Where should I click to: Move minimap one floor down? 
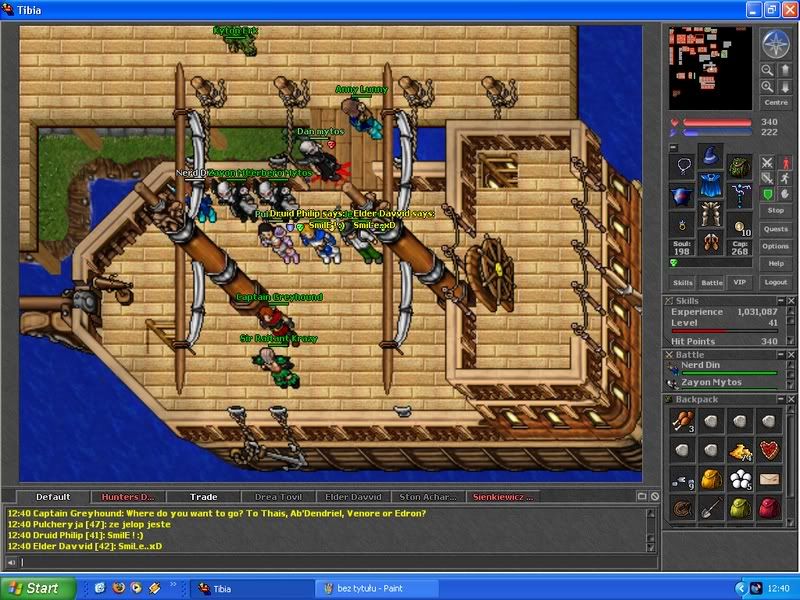tap(785, 87)
